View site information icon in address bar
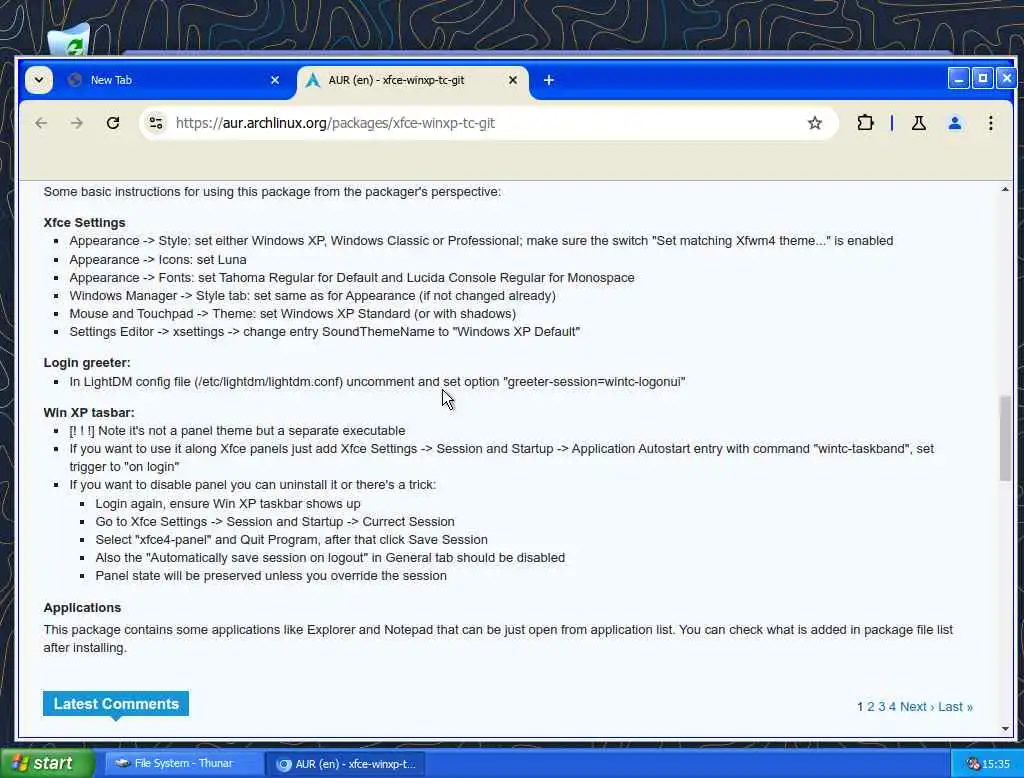 pos(156,123)
